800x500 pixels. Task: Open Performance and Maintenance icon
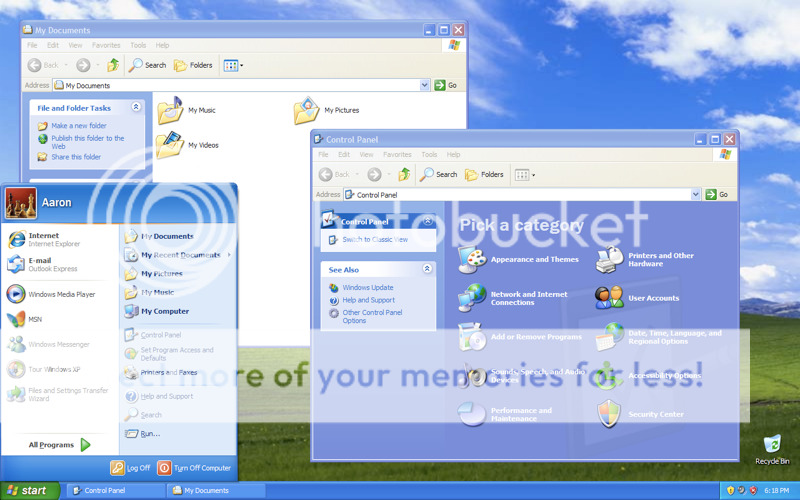(472, 414)
